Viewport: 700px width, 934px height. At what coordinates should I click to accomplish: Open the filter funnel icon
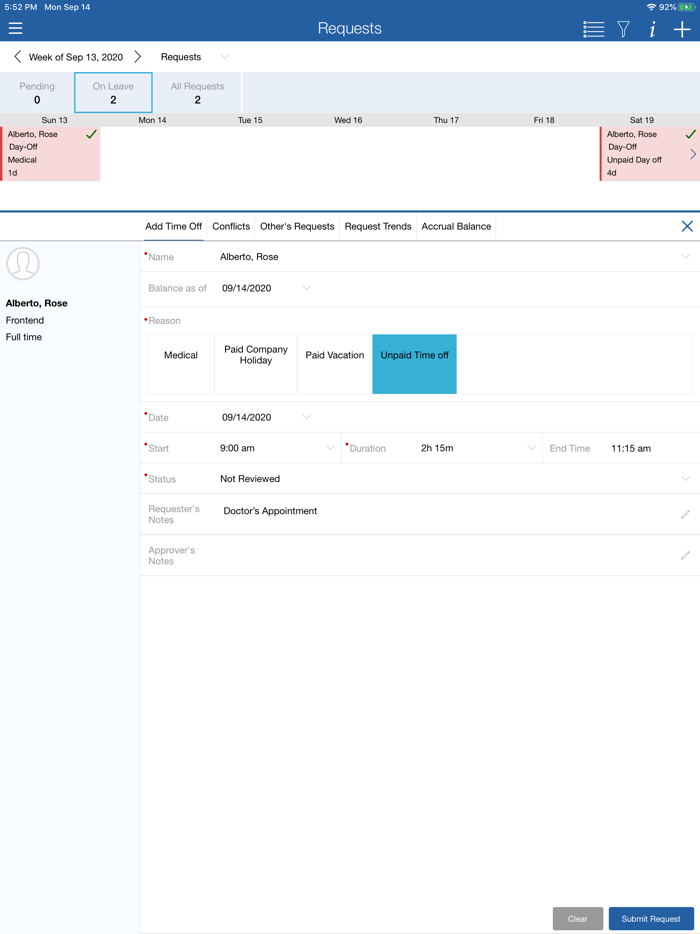point(623,29)
